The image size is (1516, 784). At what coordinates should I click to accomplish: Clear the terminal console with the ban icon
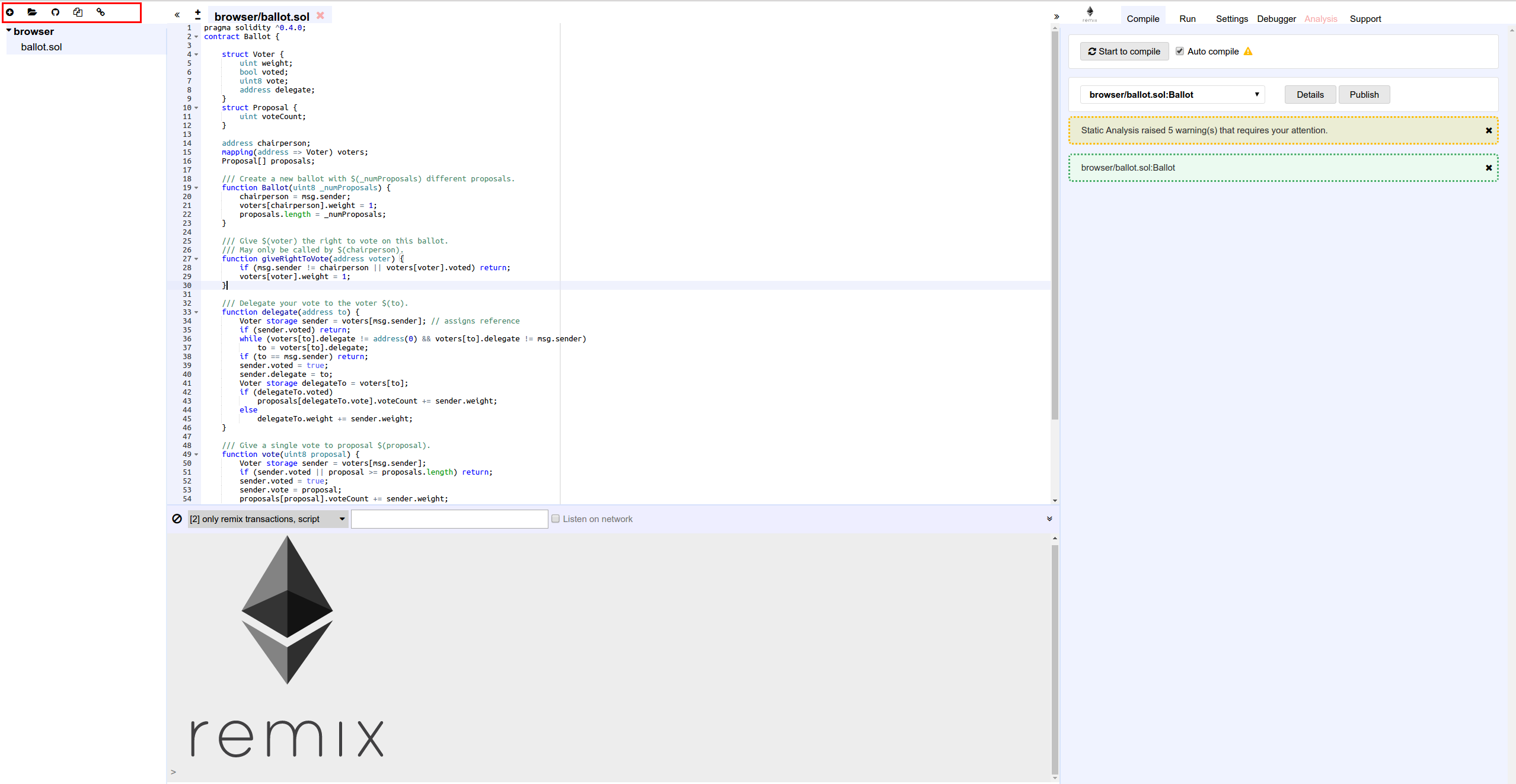click(x=177, y=519)
